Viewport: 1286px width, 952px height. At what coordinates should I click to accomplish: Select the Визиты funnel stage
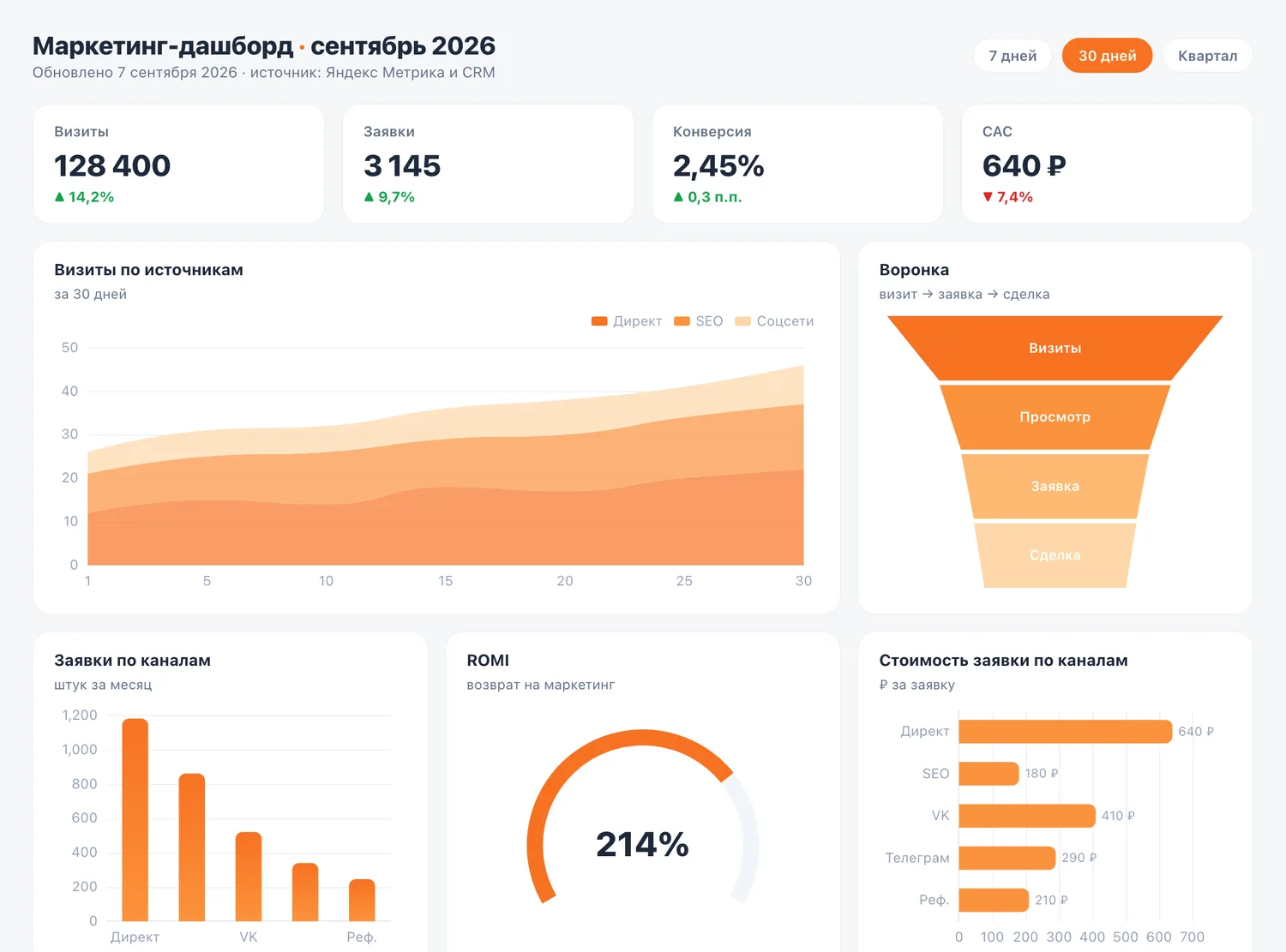pyautogui.click(x=1055, y=348)
